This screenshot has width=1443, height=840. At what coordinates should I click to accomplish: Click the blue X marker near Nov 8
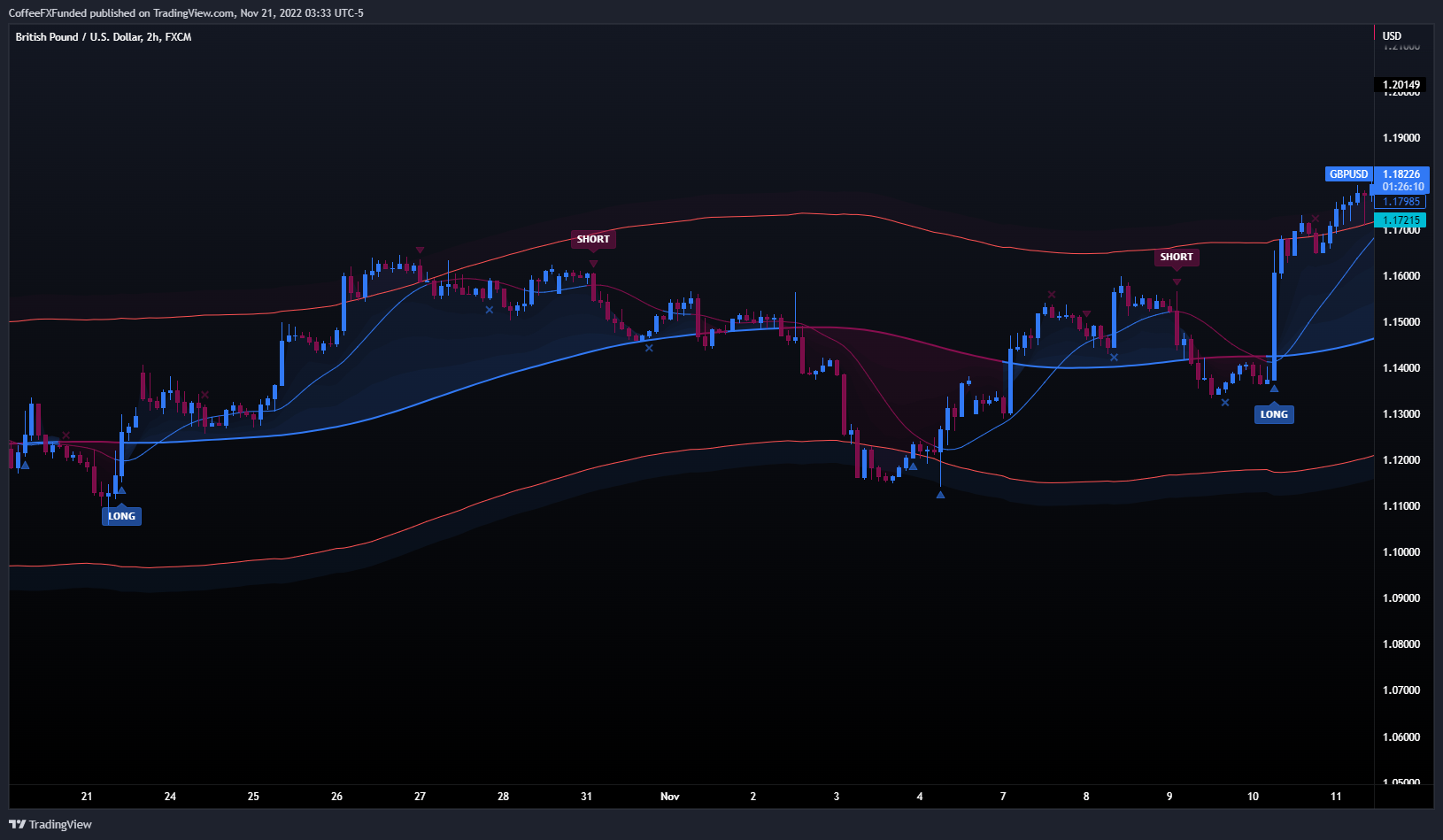pos(1114,358)
